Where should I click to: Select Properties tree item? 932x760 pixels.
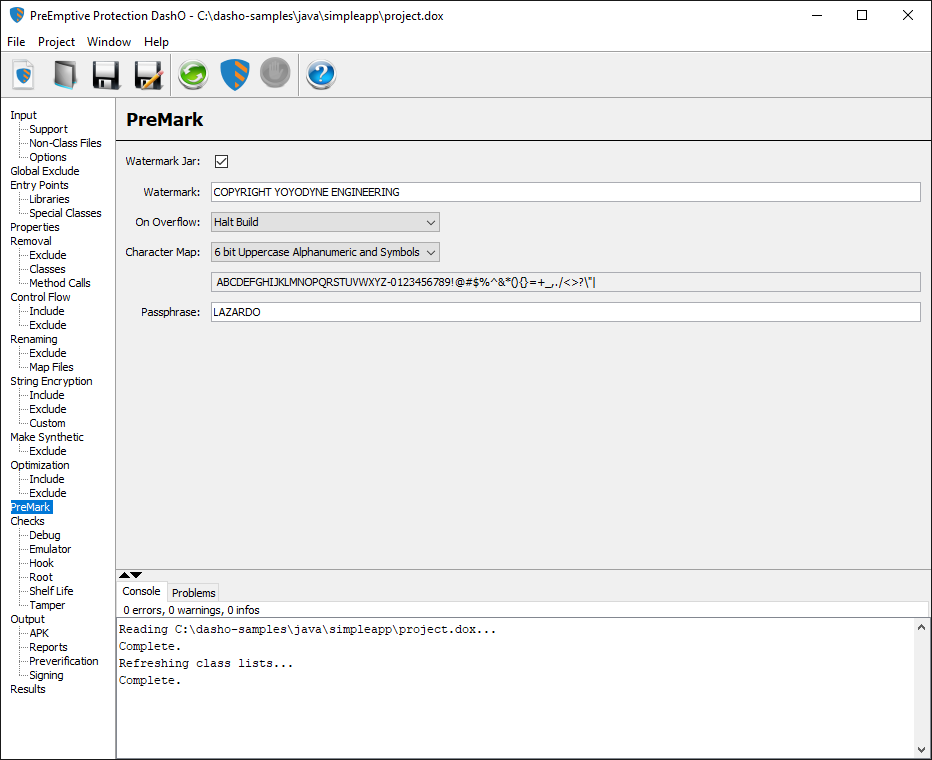(34, 227)
